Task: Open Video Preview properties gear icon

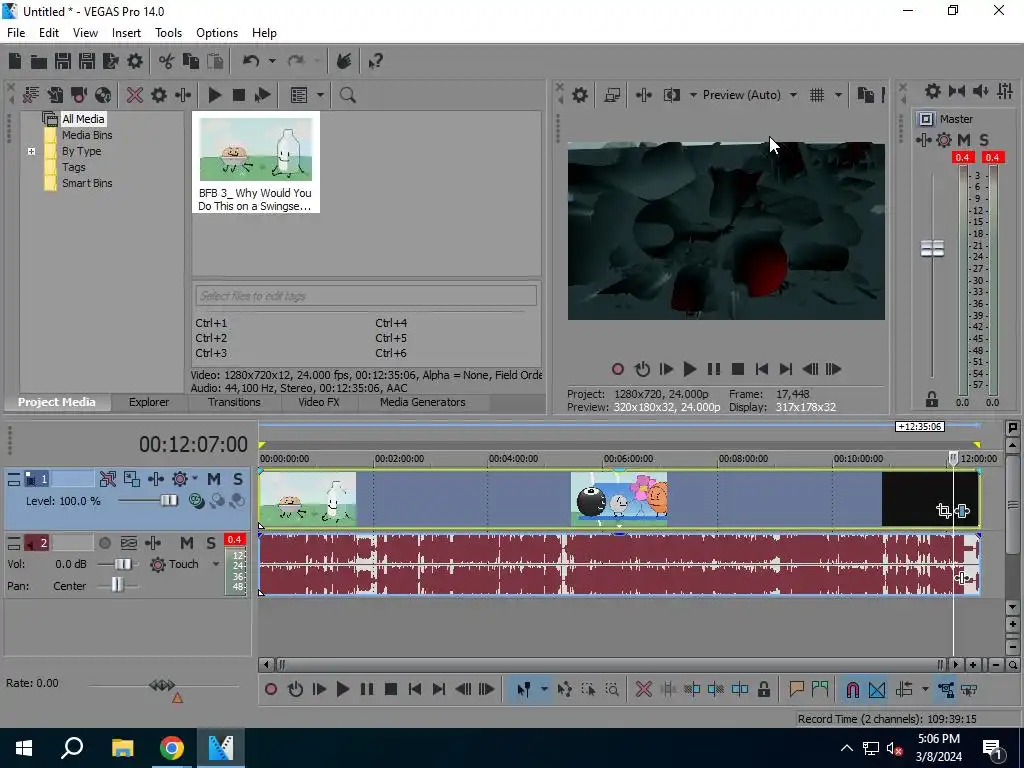Action: pyautogui.click(x=580, y=95)
